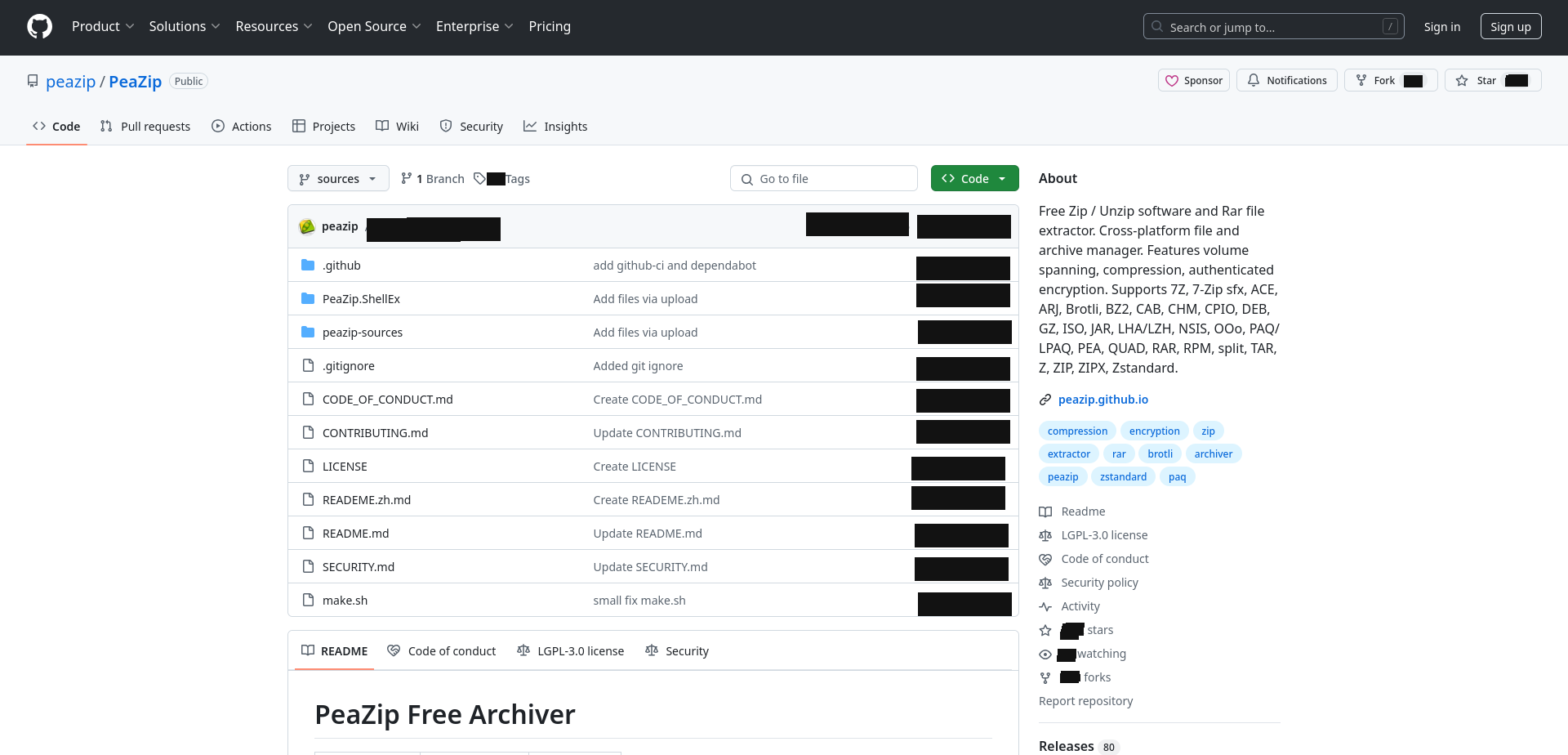Click the GitHub logo in header
The image size is (1568, 755).
pyautogui.click(x=39, y=26)
